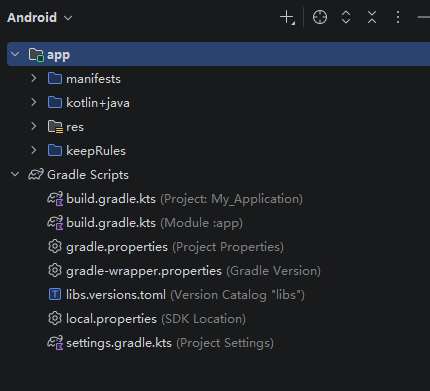The image size is (430, 391).
Task: Collapse the app module node
Action: tap(15, 54)
